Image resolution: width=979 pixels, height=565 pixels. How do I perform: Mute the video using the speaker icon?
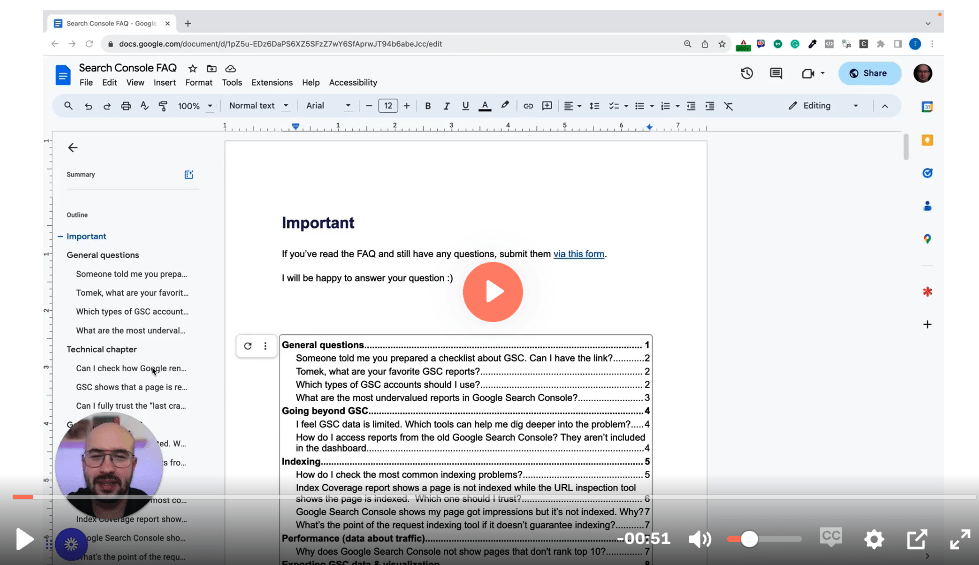pos(700,539)
